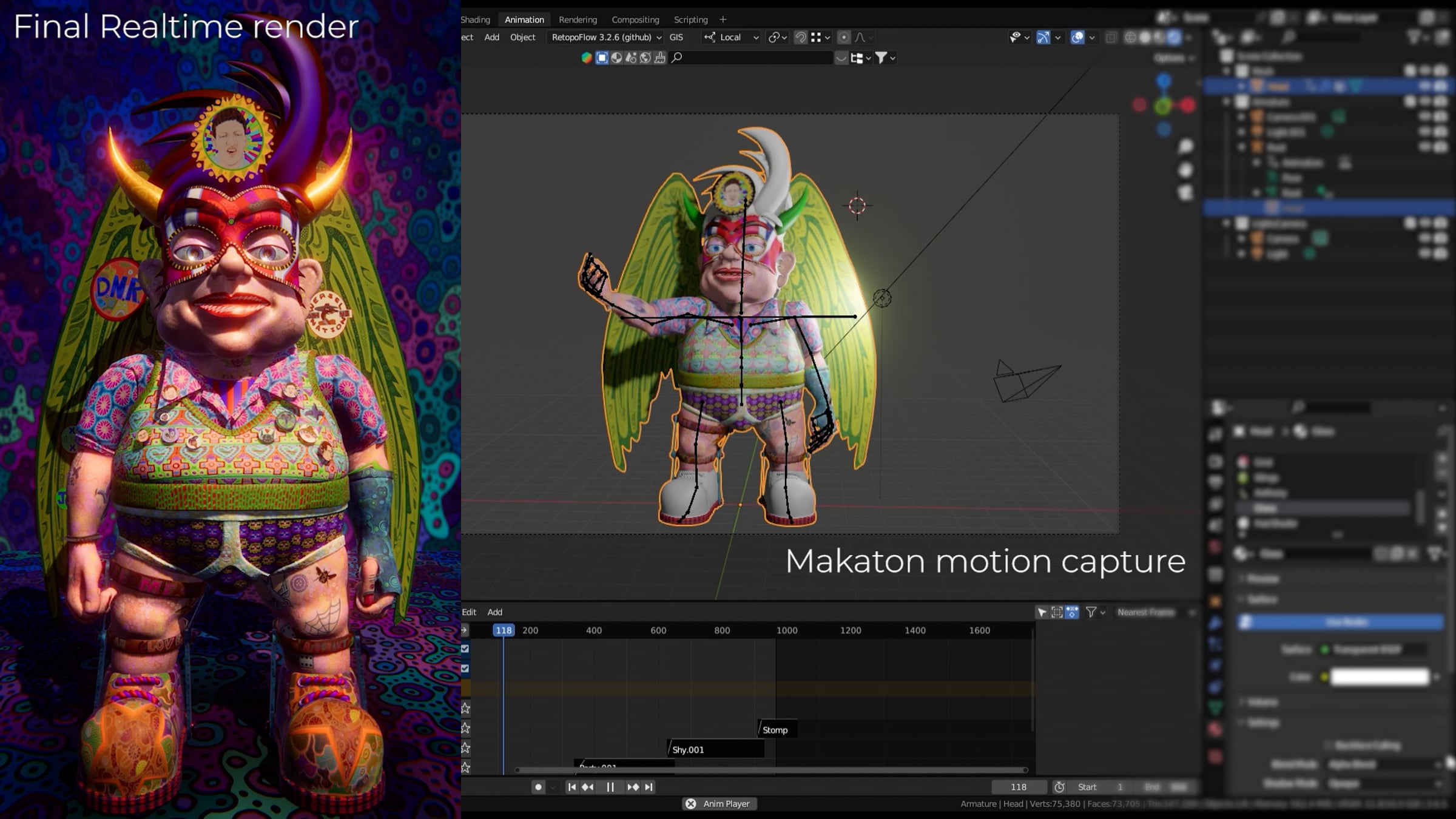Jump to the next keyframe
1456x819 pixels.
tap(633, 787)
